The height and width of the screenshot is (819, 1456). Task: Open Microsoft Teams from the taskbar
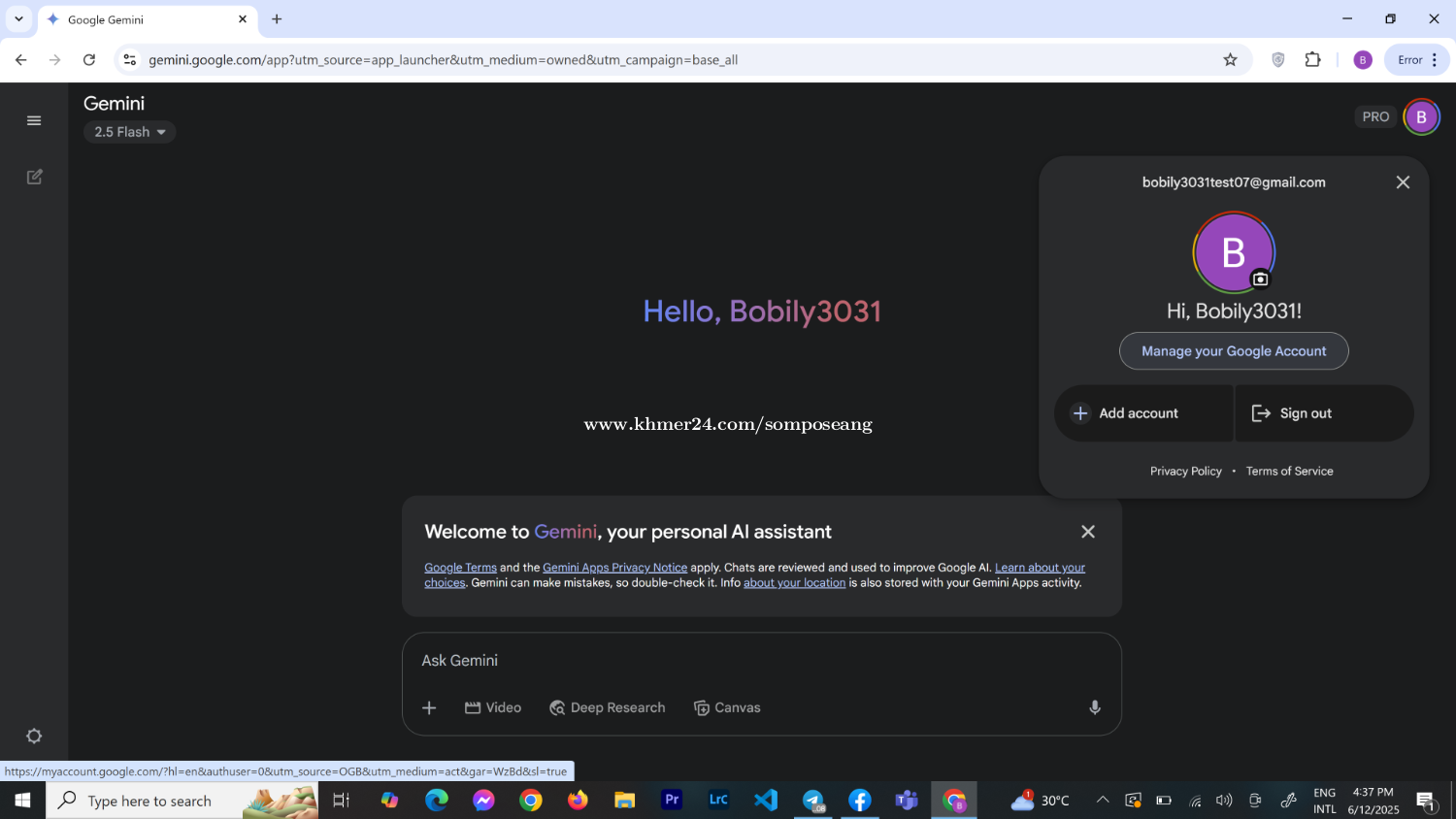pyautogui.click(x=907, y=801)
